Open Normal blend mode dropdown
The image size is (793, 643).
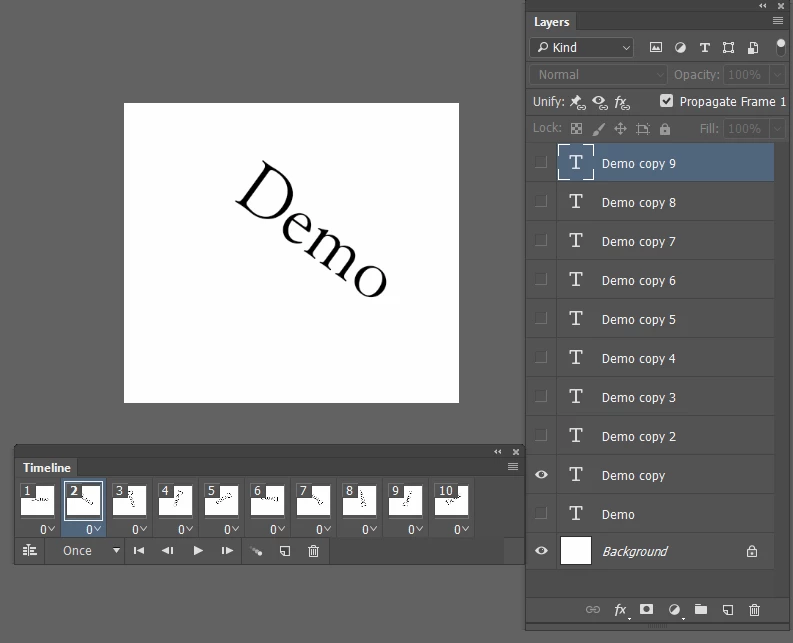click(598, 75)
